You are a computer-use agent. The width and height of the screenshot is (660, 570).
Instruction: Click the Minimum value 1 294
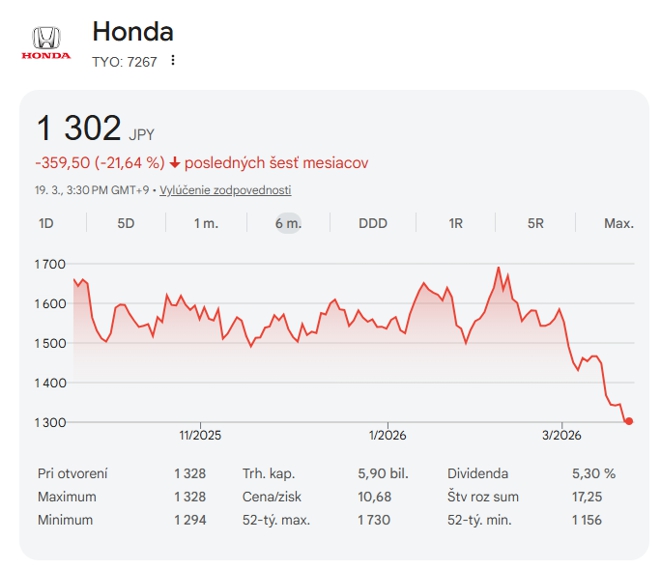click(190, 520)
